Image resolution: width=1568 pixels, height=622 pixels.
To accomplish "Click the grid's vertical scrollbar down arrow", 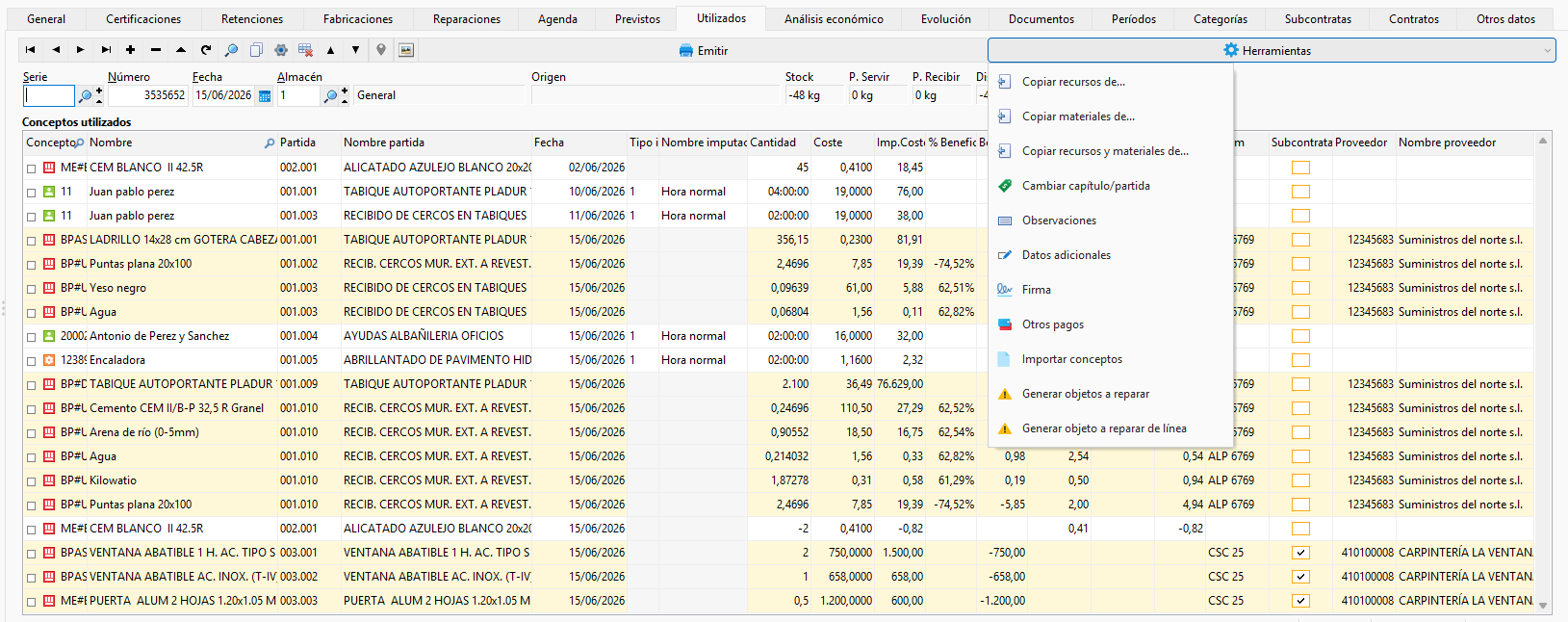I will pyautogui.click(x=1543, y=606).
